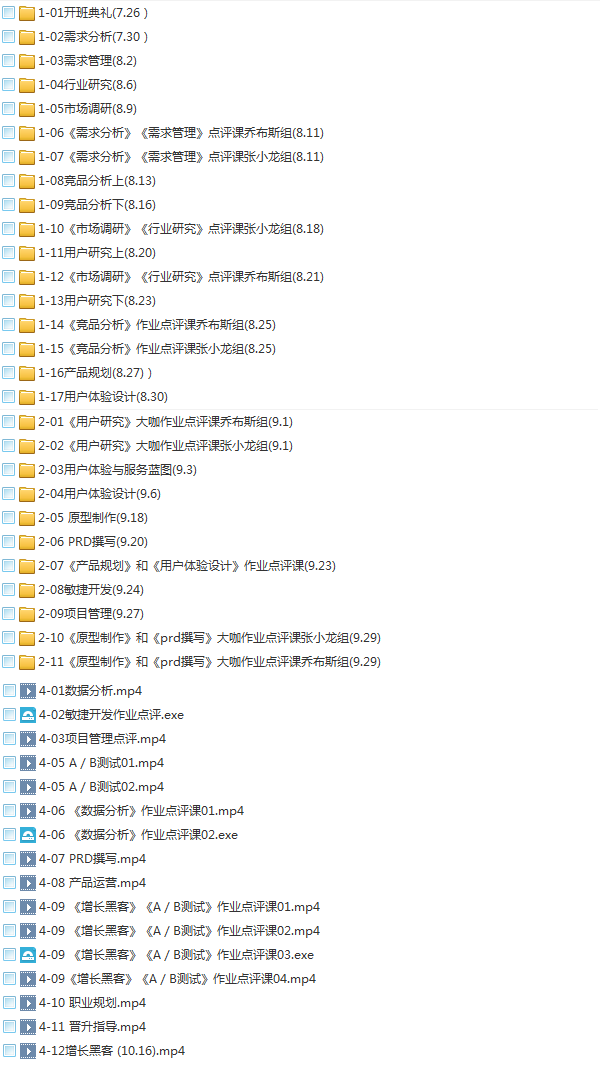Click the exe icon of 4-09 作业点评课03.exe
Screen dimensions: 600x1065
click(x=28, y=954)
